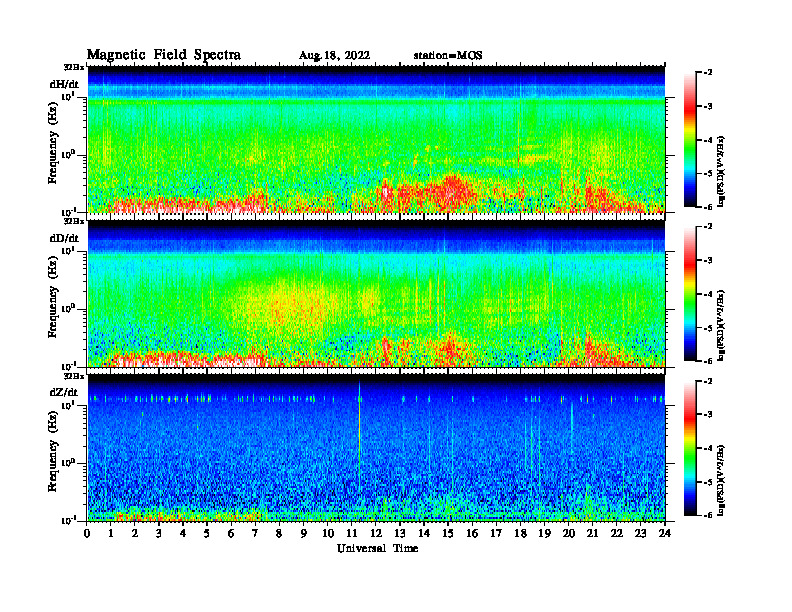Click time axis tick label "13"
792x612 pixels.
point(400,534)
